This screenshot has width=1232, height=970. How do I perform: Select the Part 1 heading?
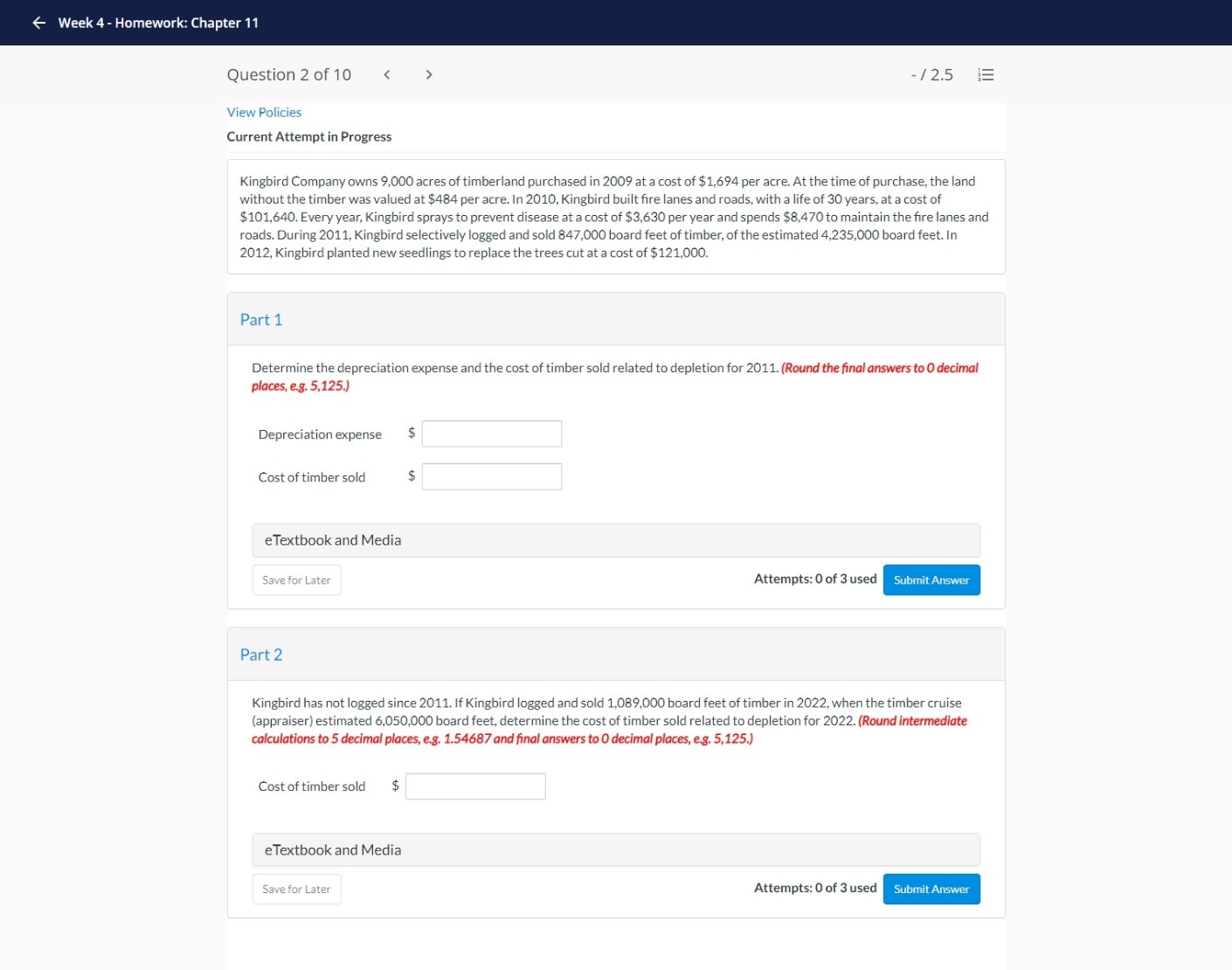coord(261,320)
